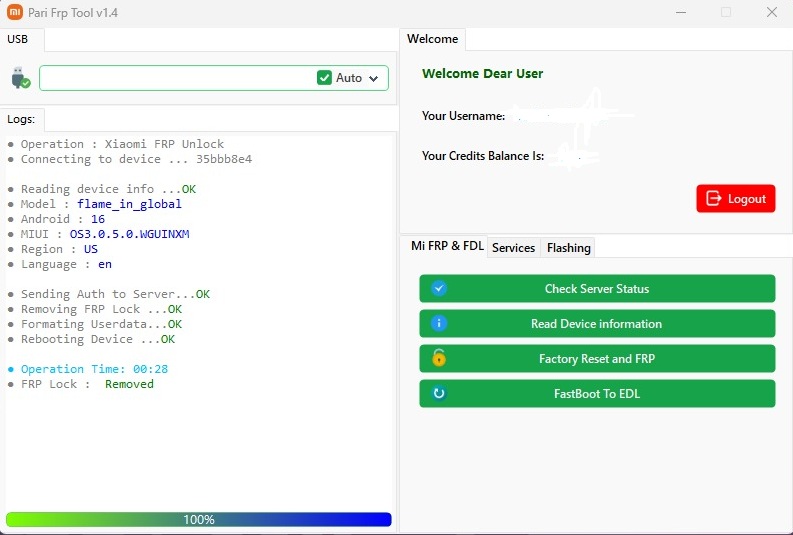Click FastBoot To EDL button

597,393
